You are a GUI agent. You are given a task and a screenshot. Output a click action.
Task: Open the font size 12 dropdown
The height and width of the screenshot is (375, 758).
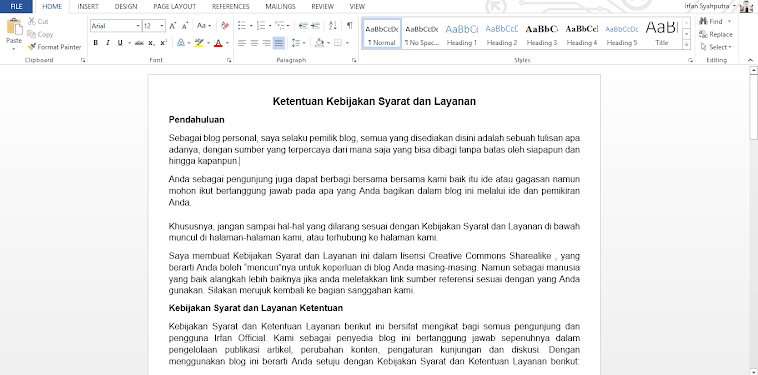coord(162,26)
